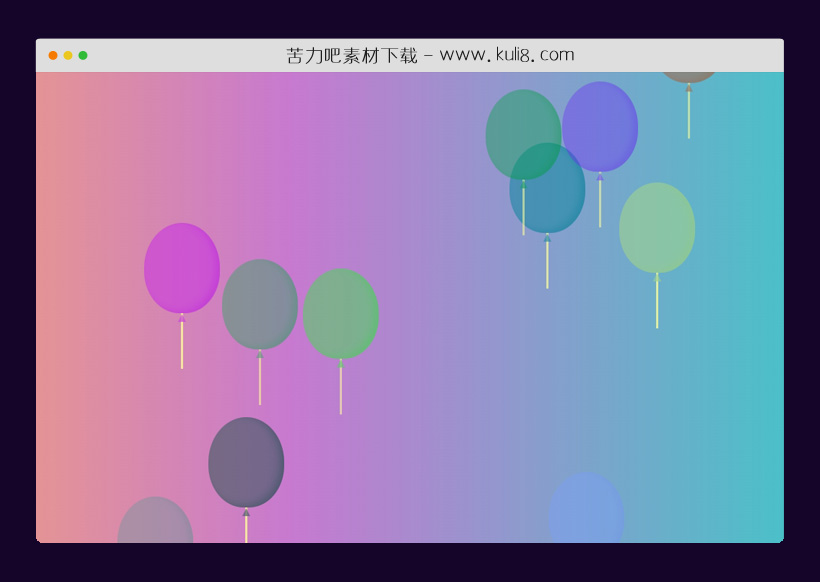This screenshot has height=582, width=820.
Task: Pop the brown-gray balloon cut off under title bar
Action: tap(689, 76)
